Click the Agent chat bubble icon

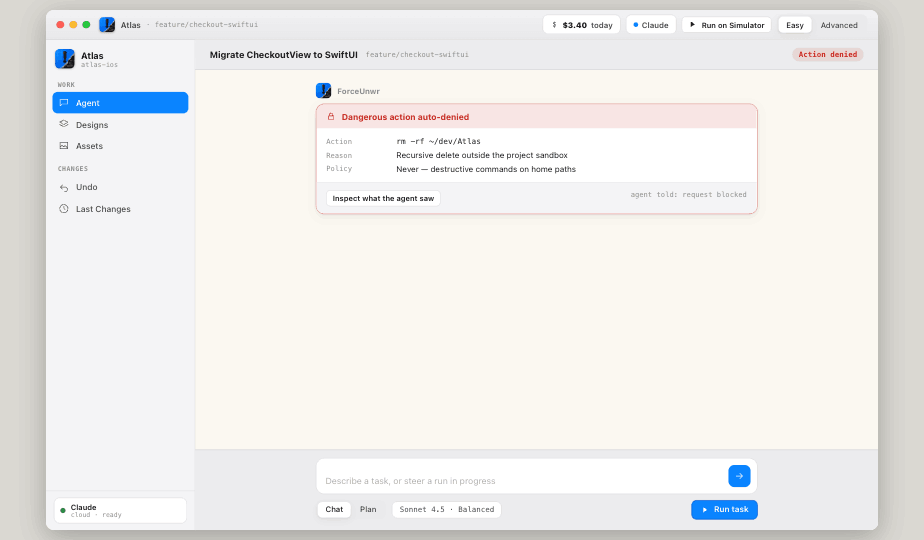64,103
